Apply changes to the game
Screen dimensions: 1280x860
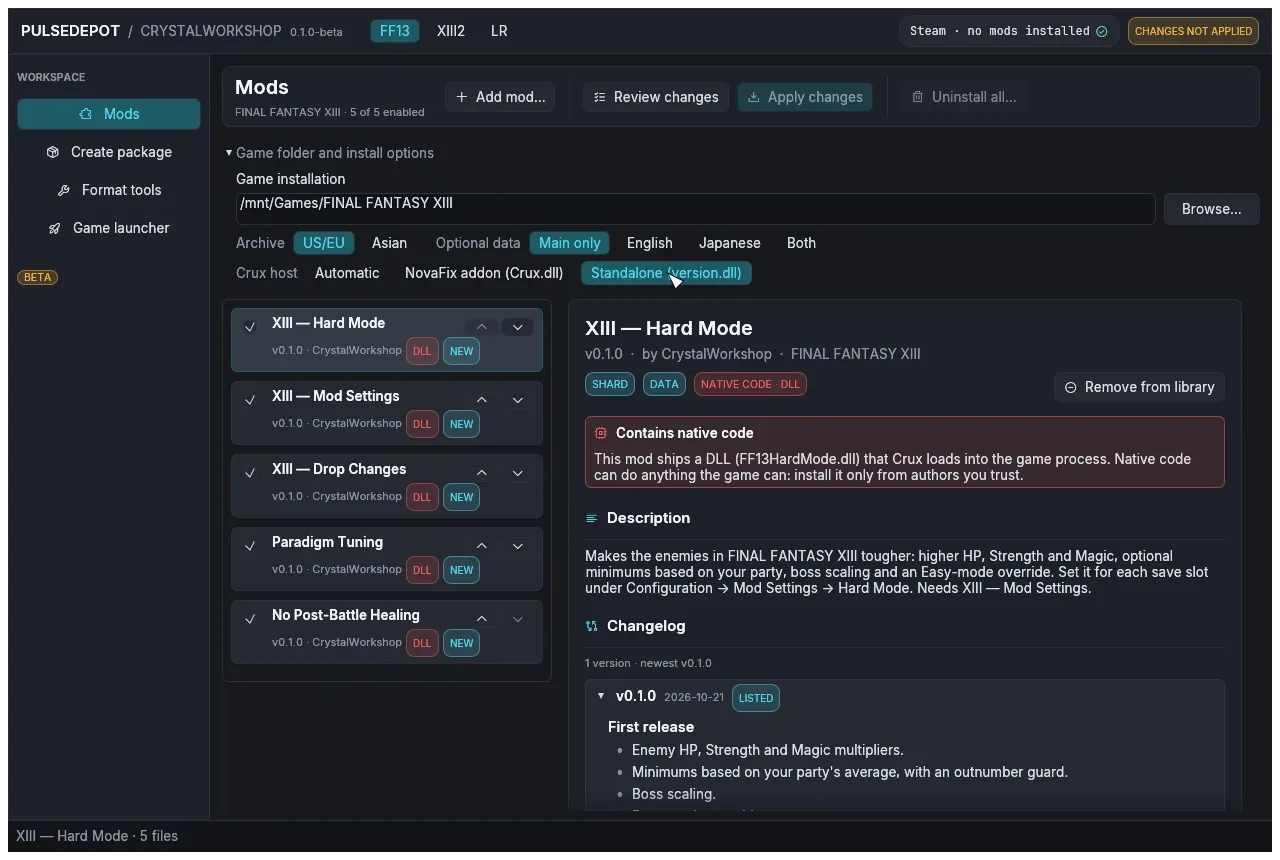[x=805, y=97]
